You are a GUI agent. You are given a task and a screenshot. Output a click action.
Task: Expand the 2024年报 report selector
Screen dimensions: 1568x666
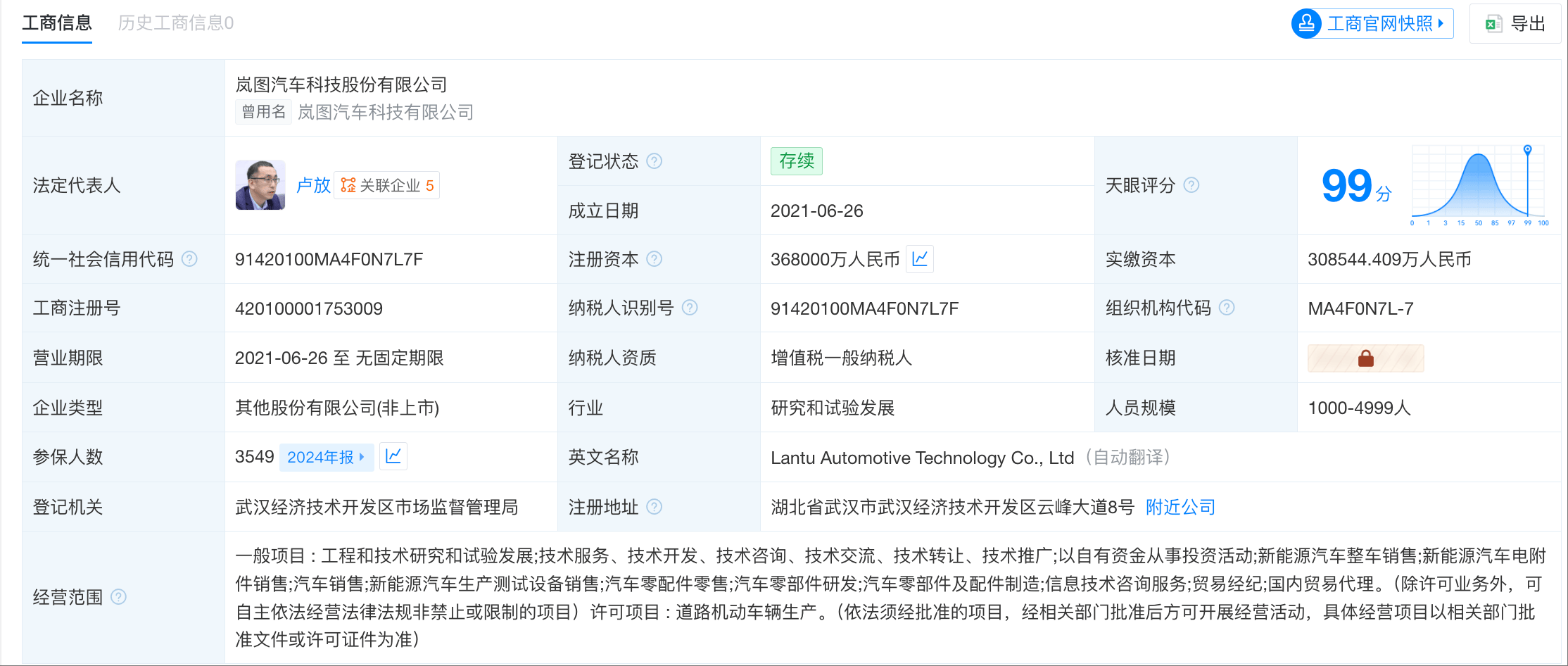(326, 457)
